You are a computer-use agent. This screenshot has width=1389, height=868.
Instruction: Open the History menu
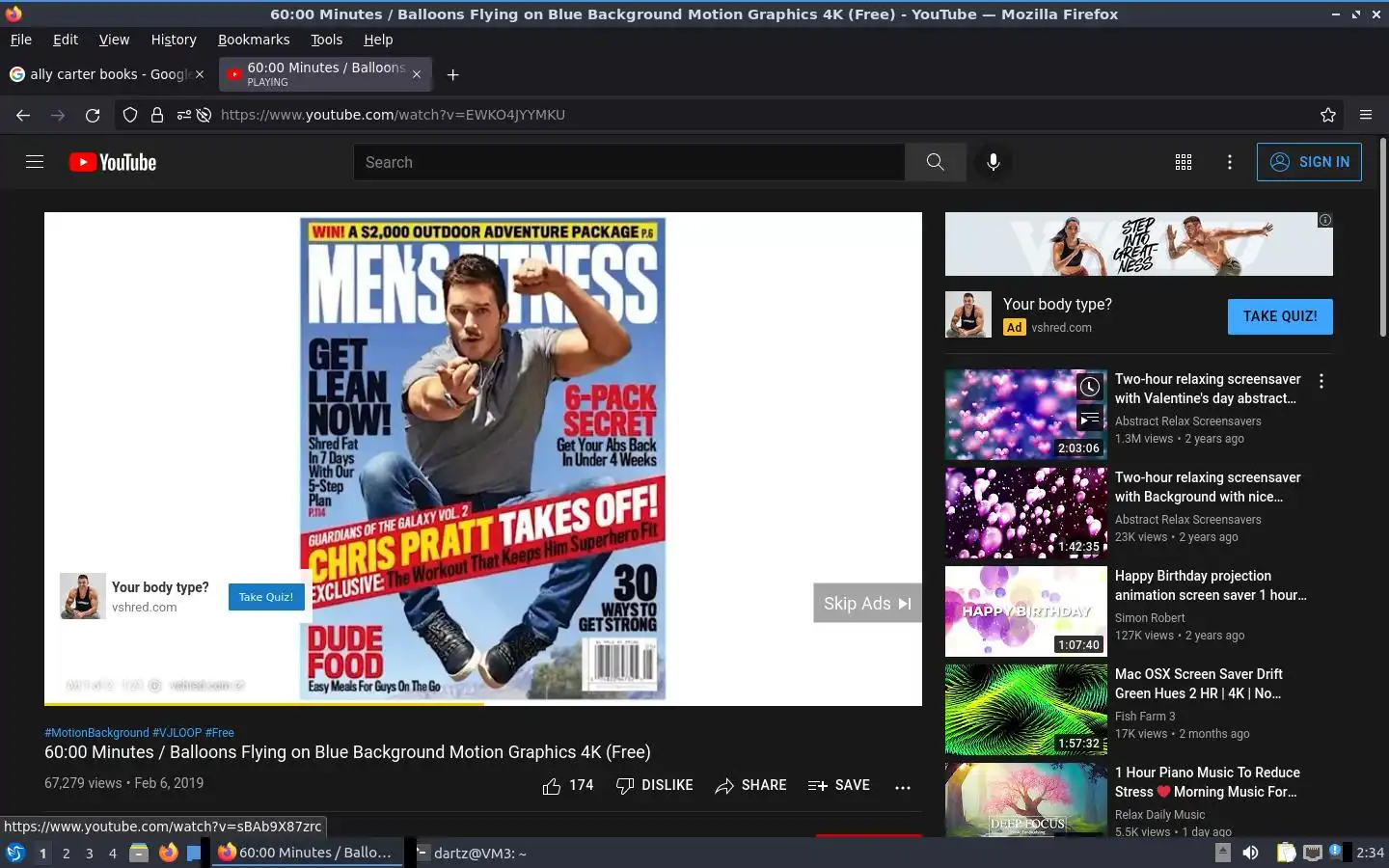point(174,40)
